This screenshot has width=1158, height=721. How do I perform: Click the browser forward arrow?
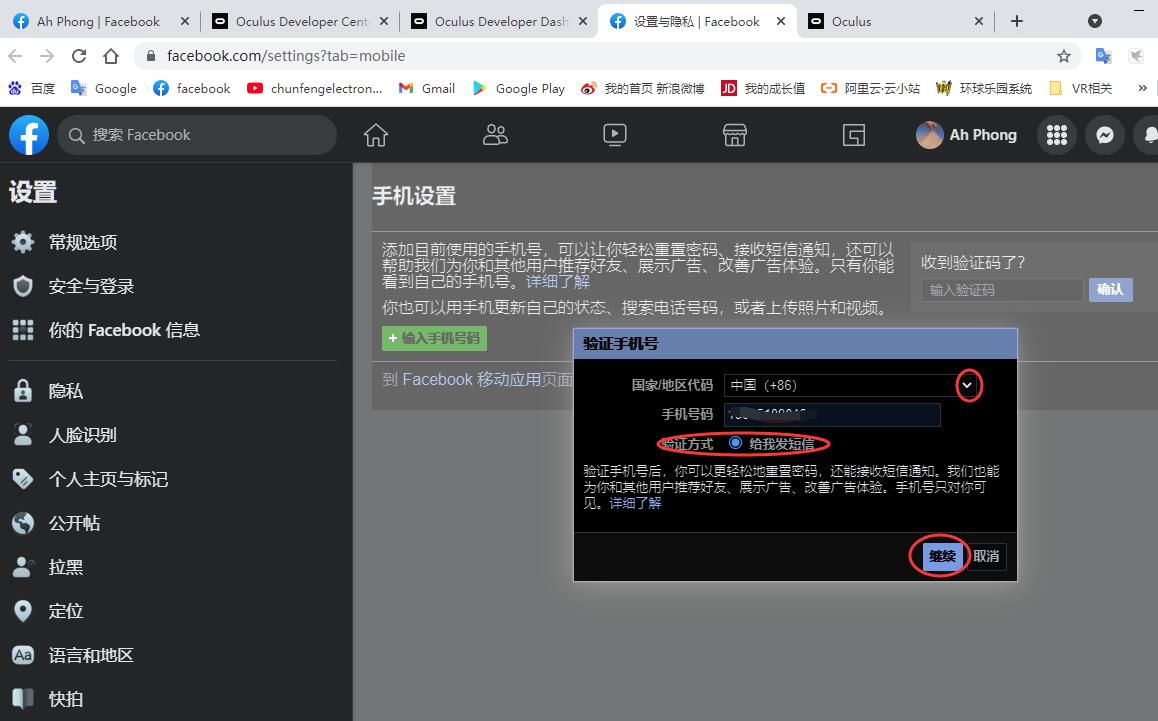tap(47, 55)
